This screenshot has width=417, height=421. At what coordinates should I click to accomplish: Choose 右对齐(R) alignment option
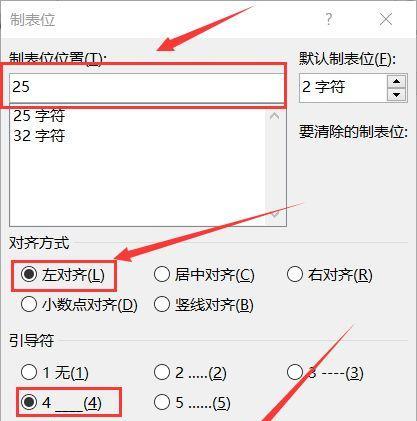[x=329, y=275]
